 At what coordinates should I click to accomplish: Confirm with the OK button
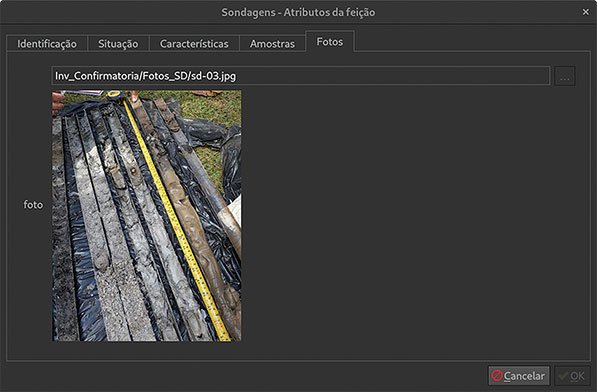click(x=572, y=376)
